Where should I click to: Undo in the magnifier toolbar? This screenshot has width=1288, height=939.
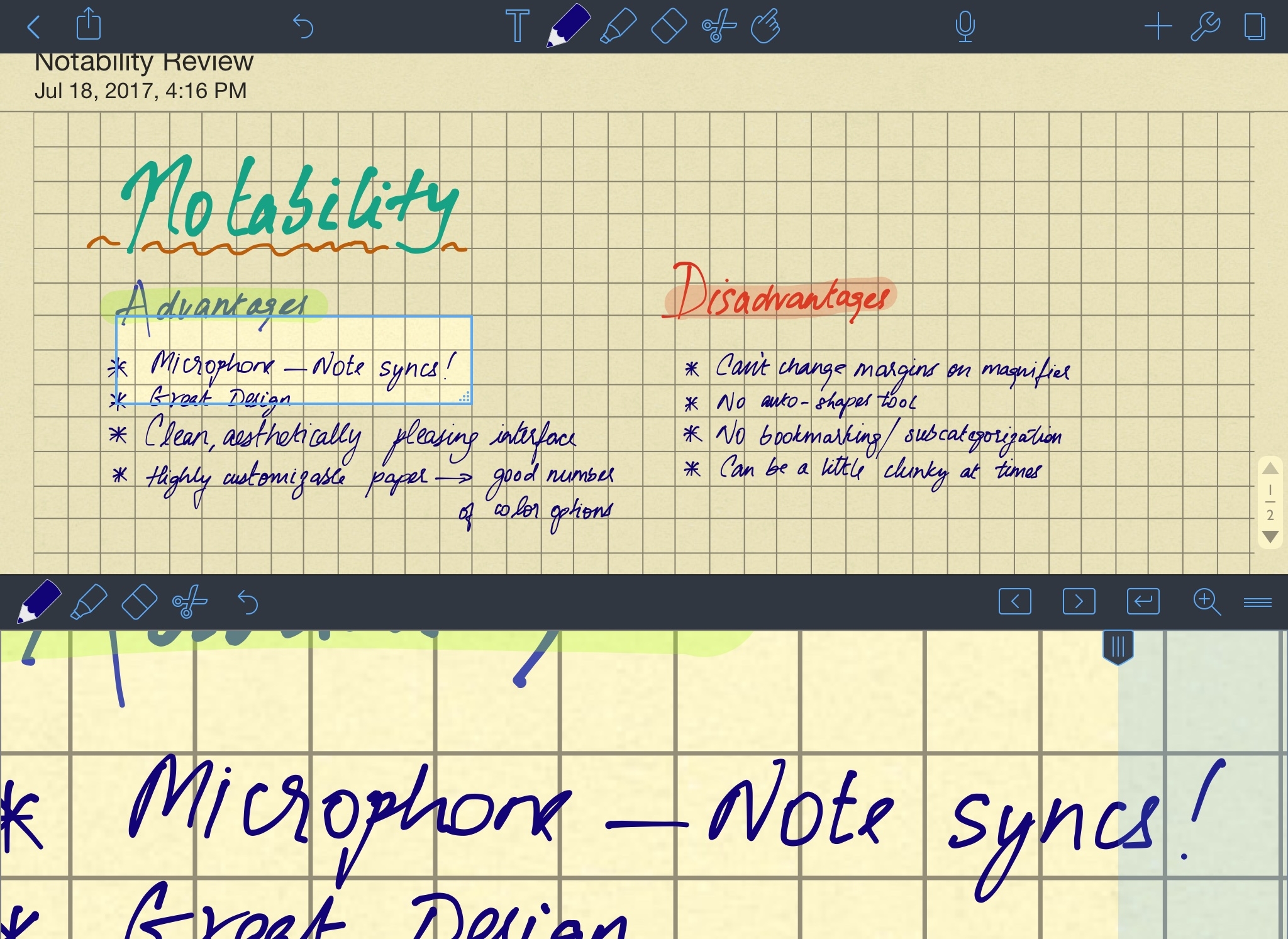click(248, 603)
